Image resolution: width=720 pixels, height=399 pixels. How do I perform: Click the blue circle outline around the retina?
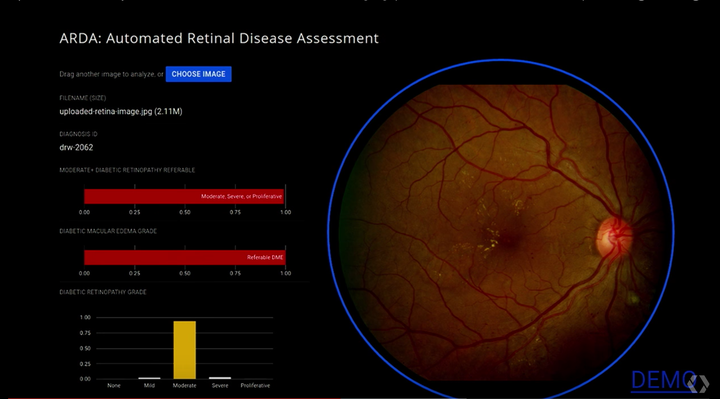pos(501,60)
